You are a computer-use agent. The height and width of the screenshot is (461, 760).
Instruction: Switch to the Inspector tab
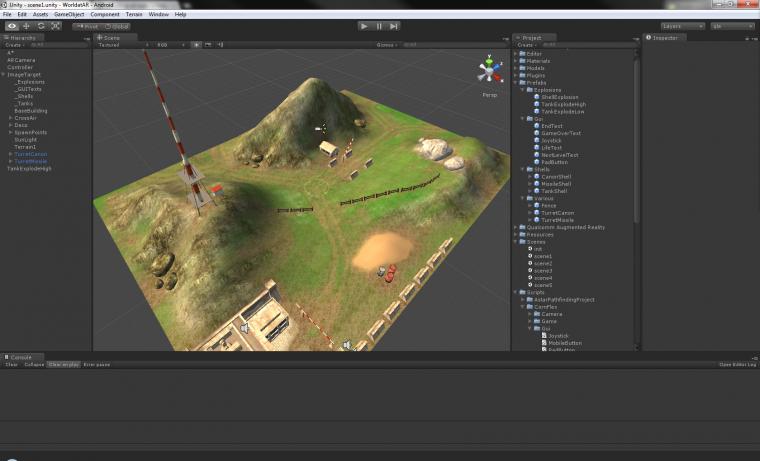[662, 38]
